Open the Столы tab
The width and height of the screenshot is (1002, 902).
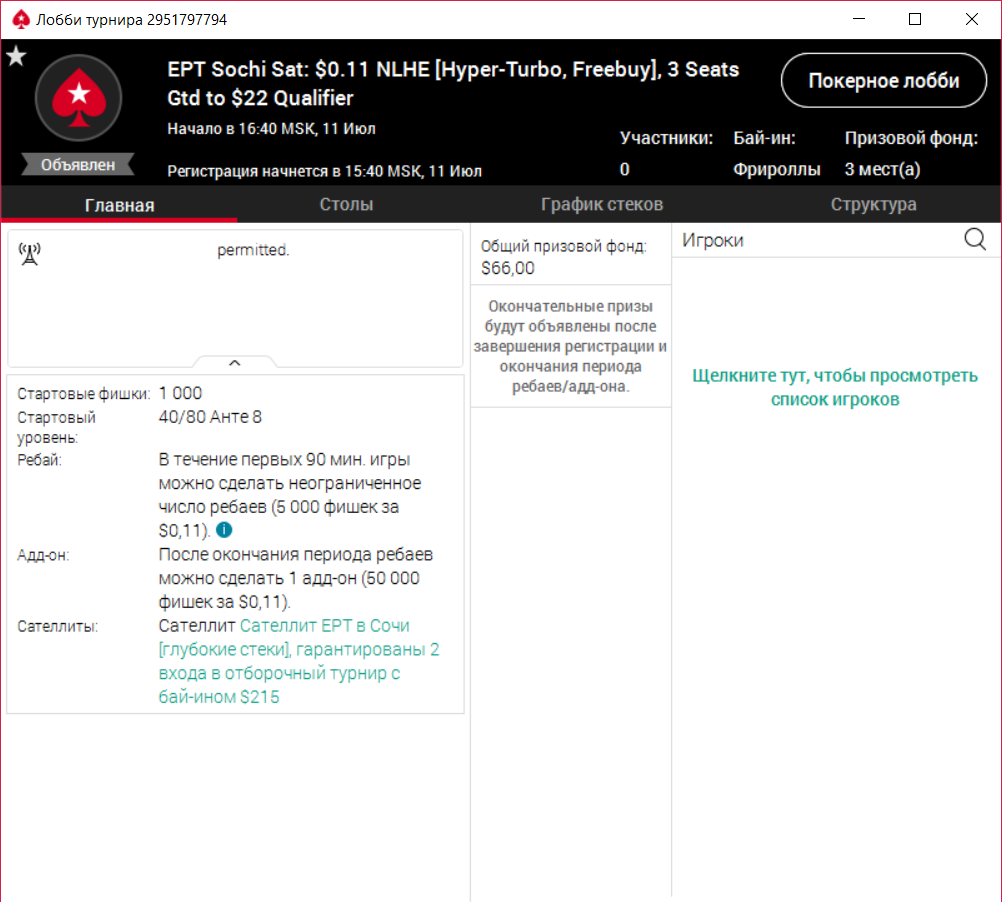(x=346, y=204)
